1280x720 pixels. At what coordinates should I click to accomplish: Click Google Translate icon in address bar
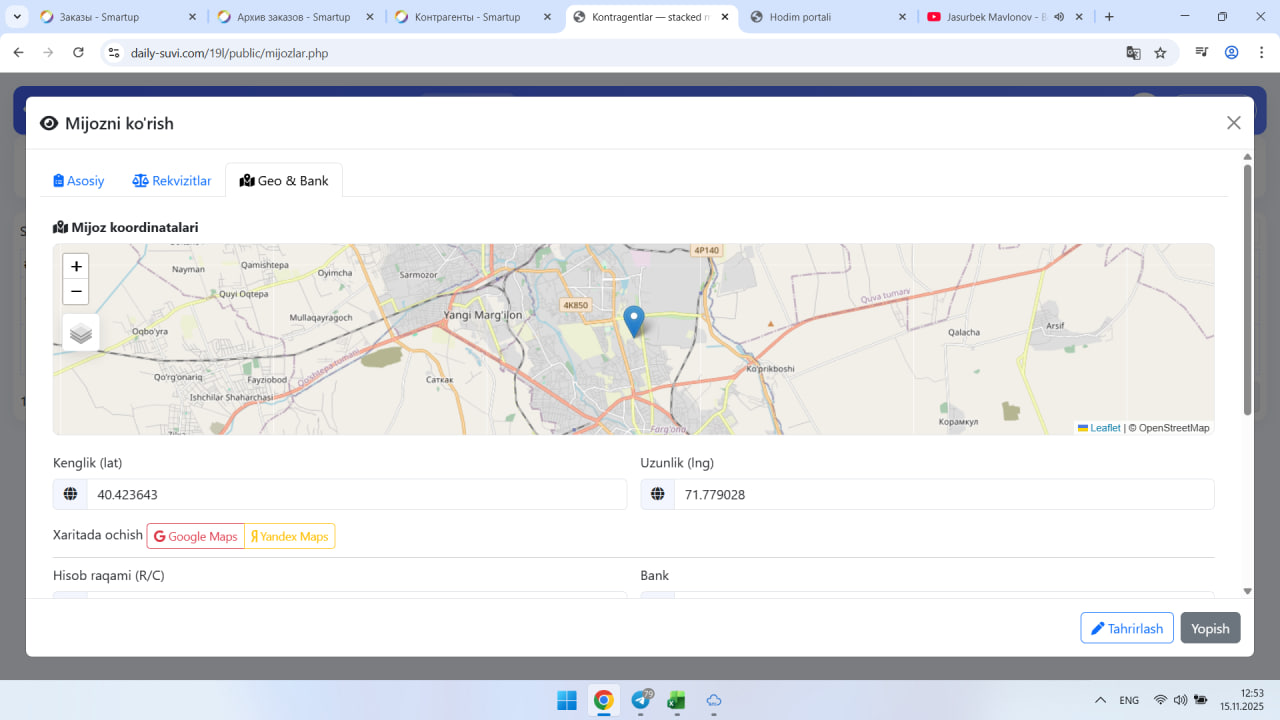(x=1133, y=53)
